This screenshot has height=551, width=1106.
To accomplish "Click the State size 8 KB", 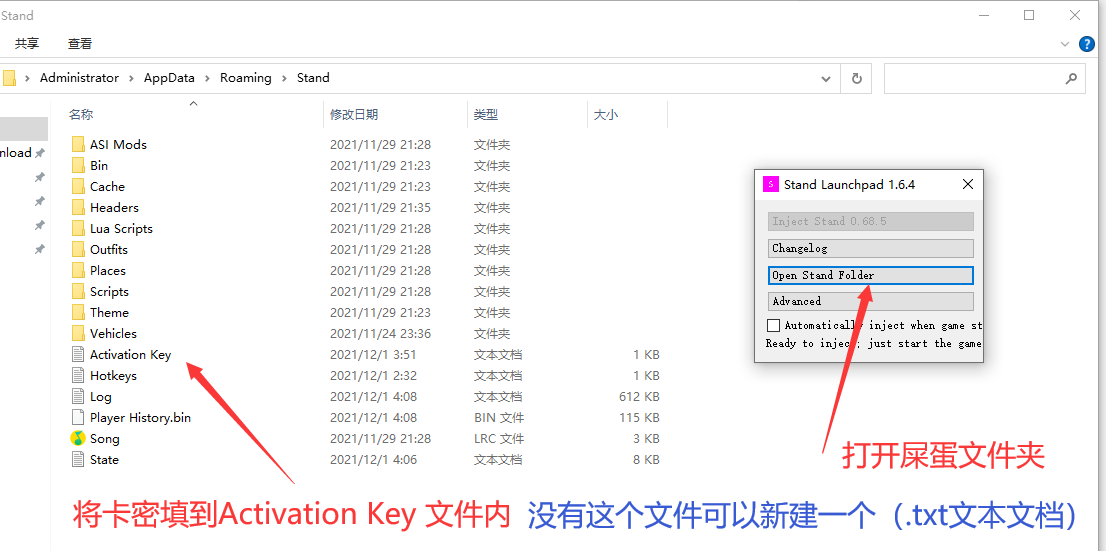I will (x=646, y=459).
